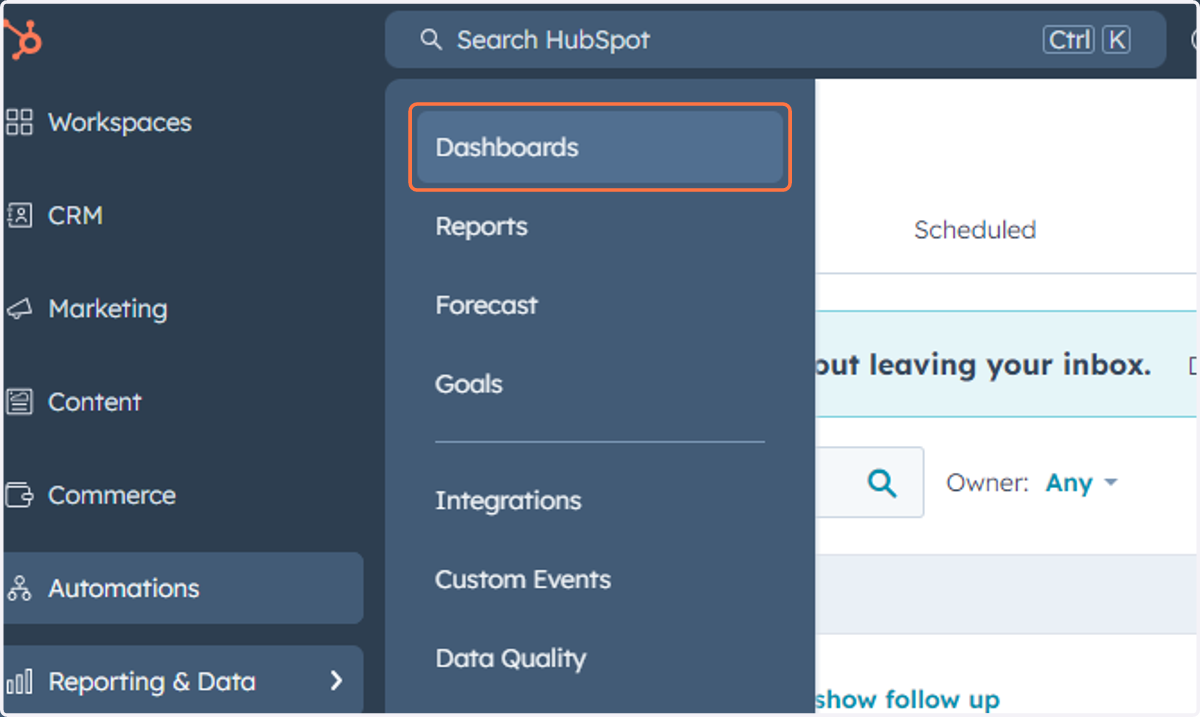Image resolution: width=1200 pixels, height=717 pixels.
Task: Open the Owner: Any dropdown
Action: click(1081, 483)
